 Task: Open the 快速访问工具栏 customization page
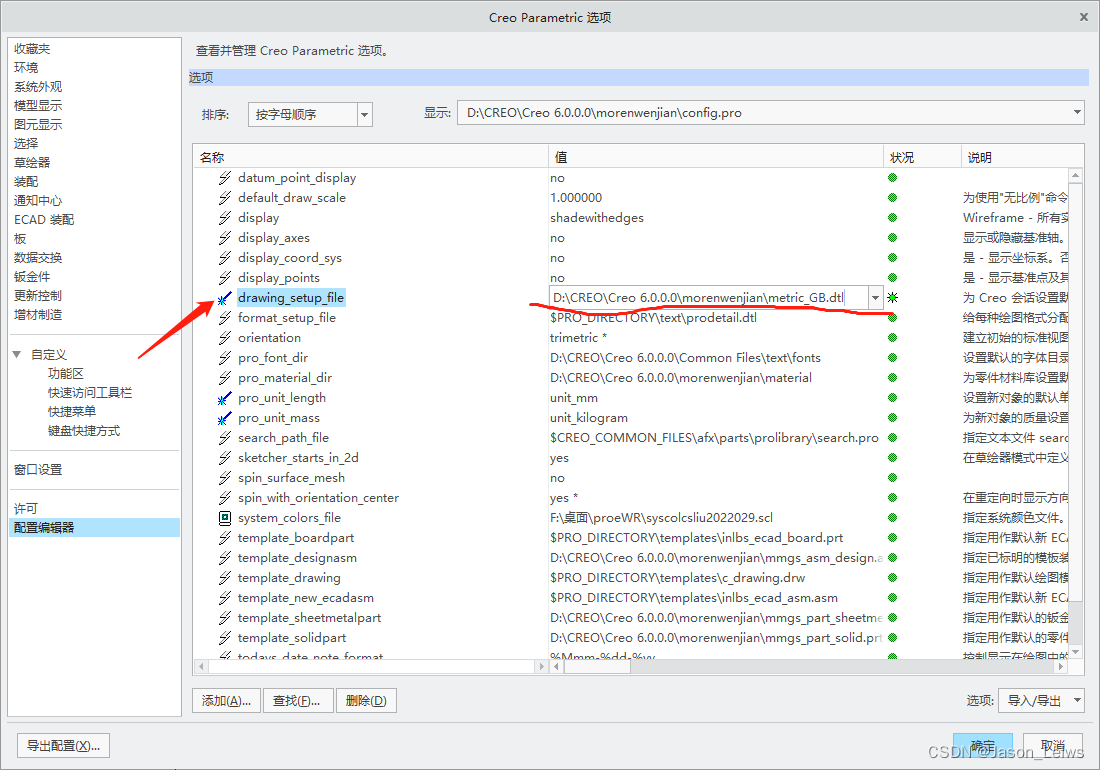[x=90, y=393]
